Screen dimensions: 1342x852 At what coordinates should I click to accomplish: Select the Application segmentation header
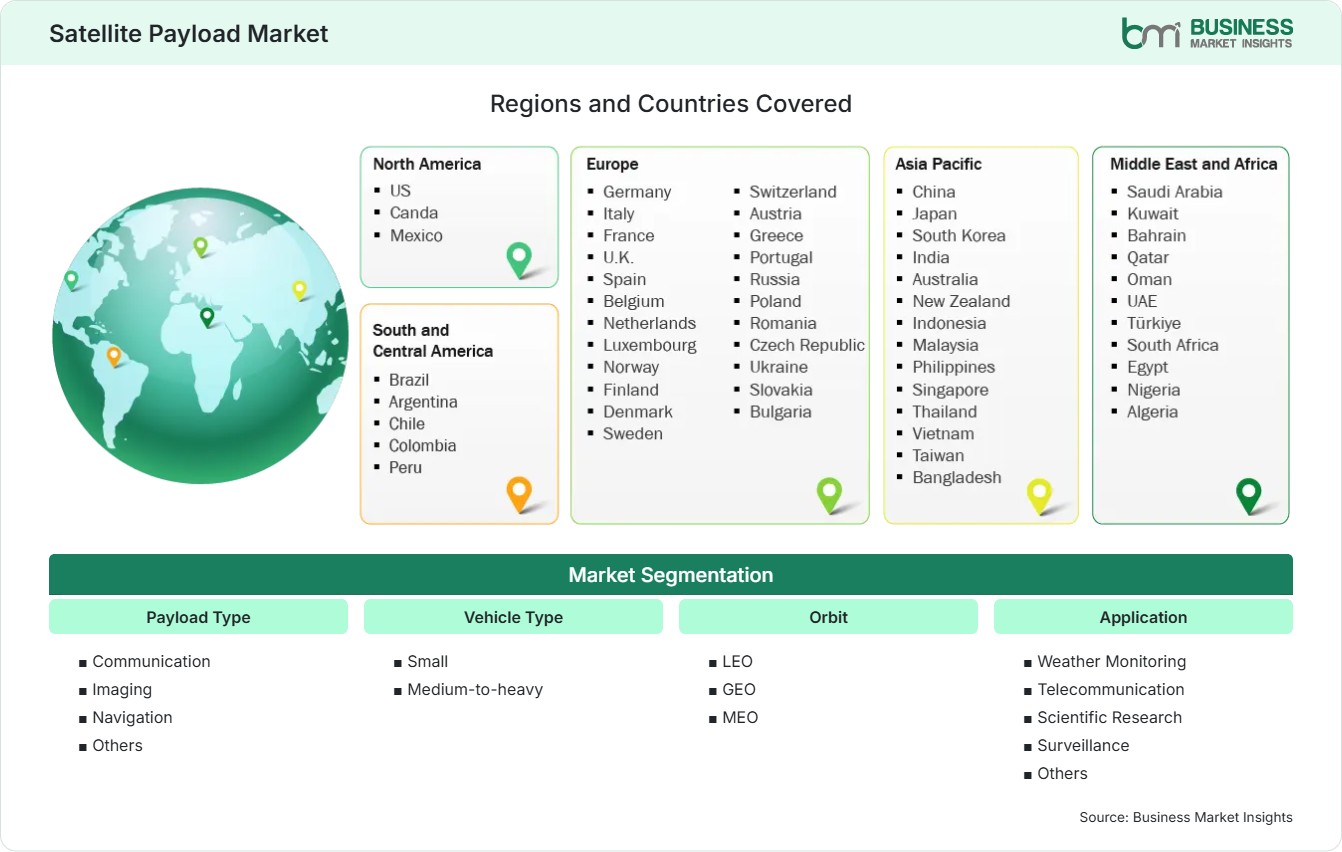(1143, 617)
